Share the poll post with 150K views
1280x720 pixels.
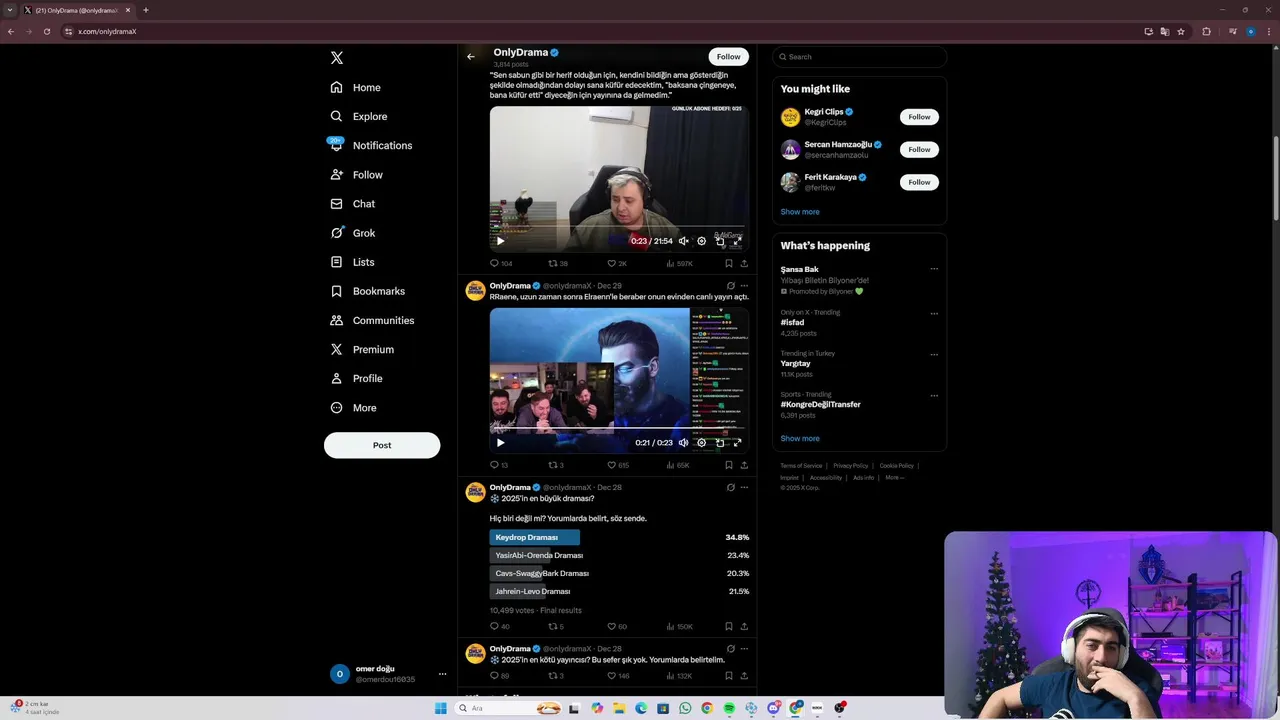(744, 627)
